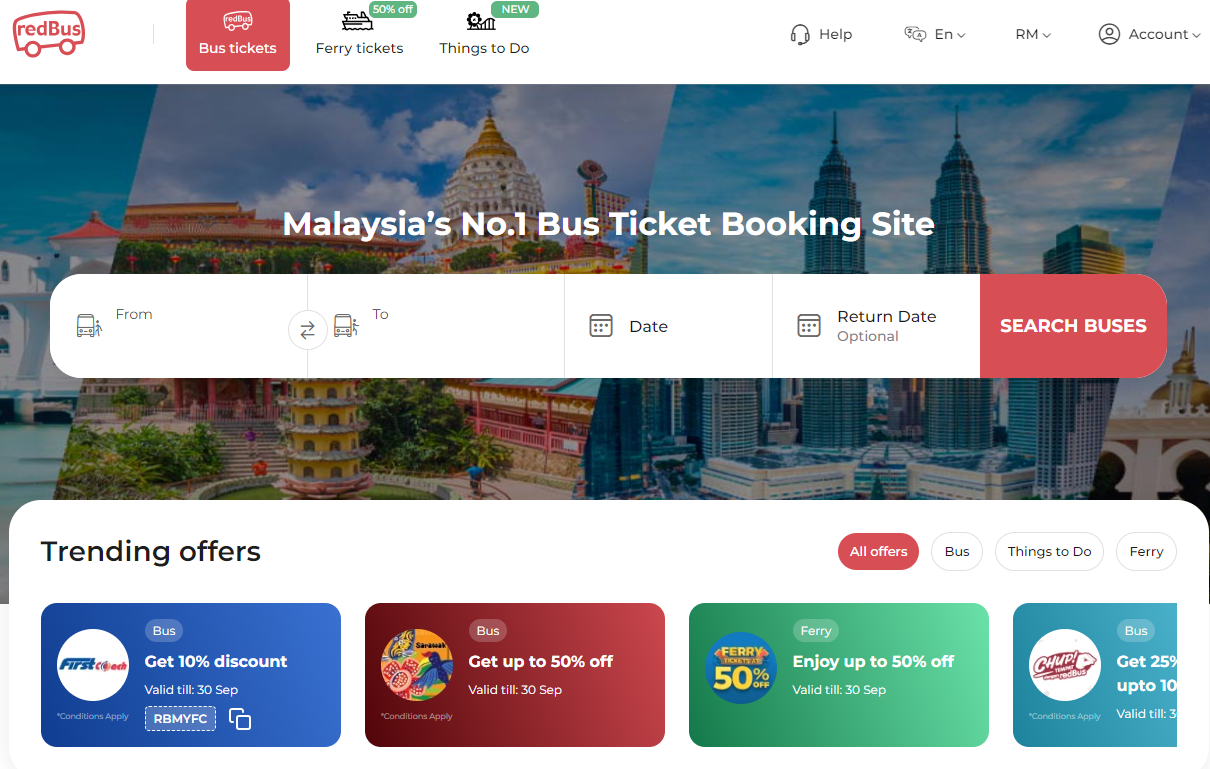Image resolution: width=1210 pixels, height=769 pixels.
Task: Open the Ferry 50% off offer card
Action: click(x=839, y=675)
